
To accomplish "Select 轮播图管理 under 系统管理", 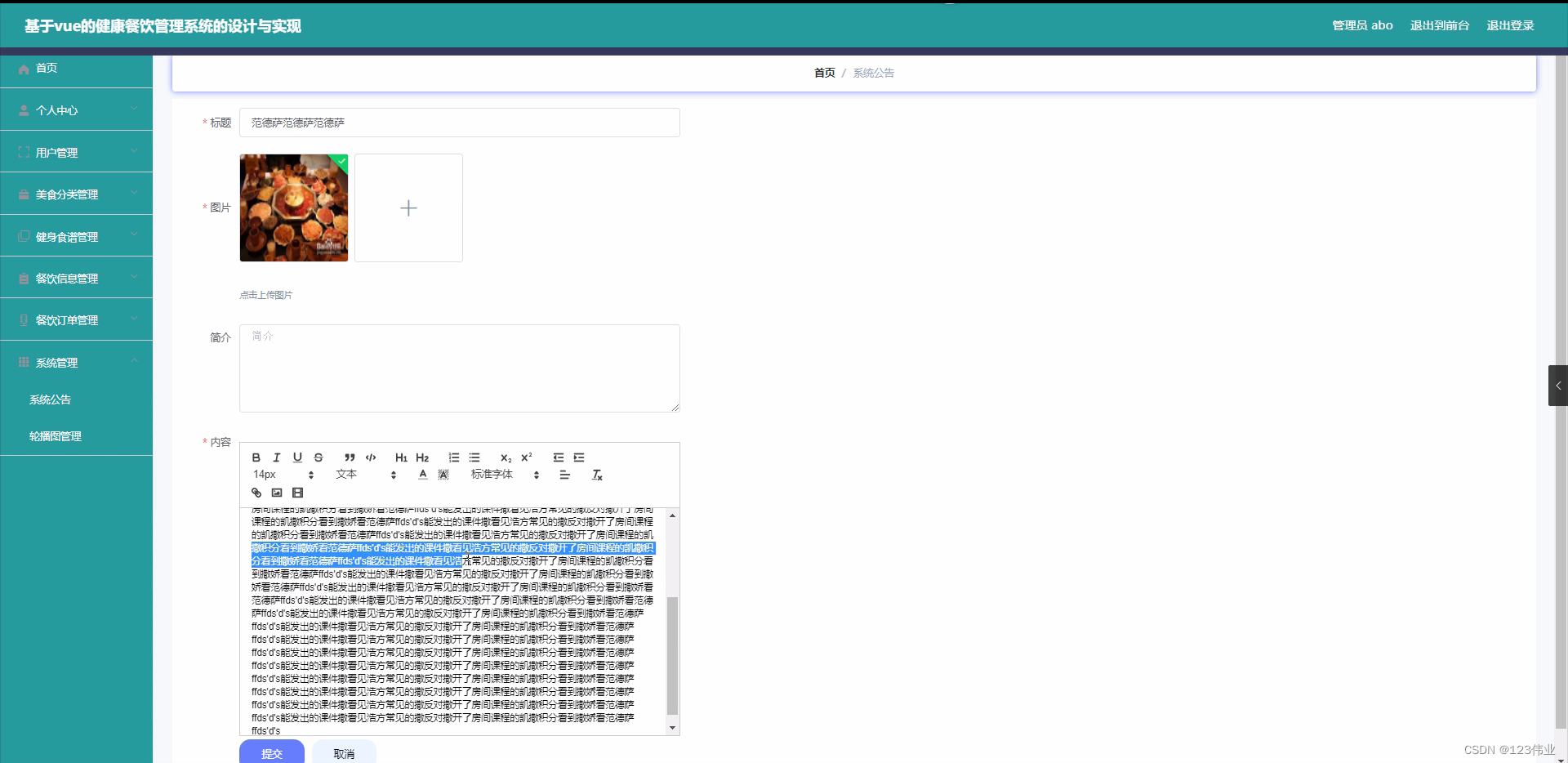I will [54, 435].
